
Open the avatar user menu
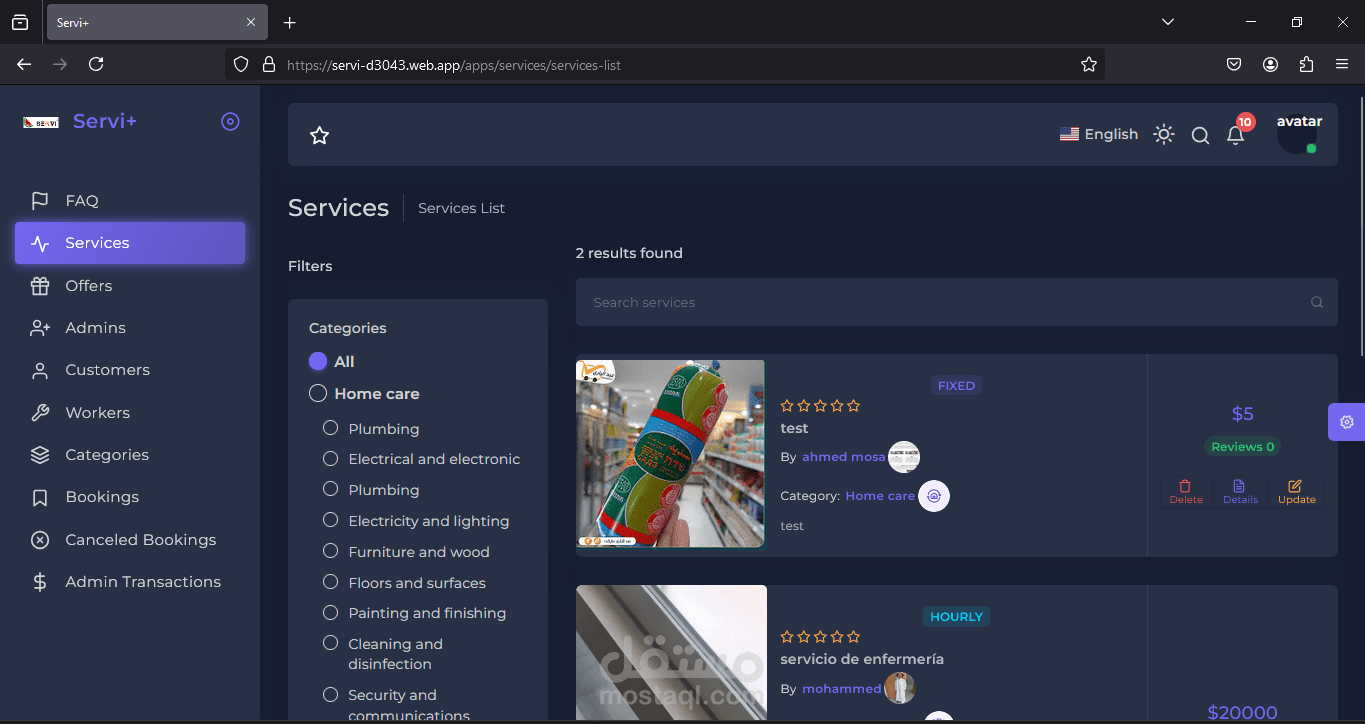click(x=1298, y=134)
